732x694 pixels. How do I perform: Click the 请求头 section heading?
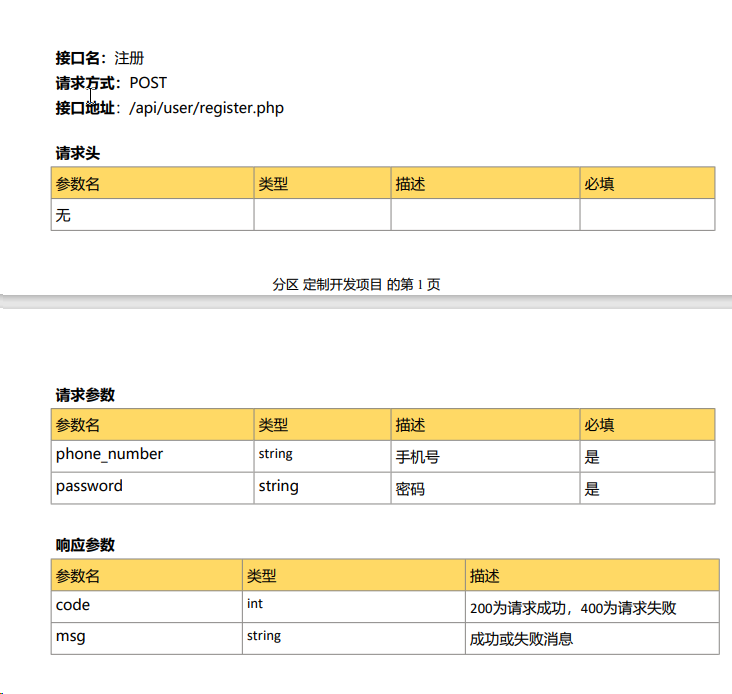coord(77,153)
